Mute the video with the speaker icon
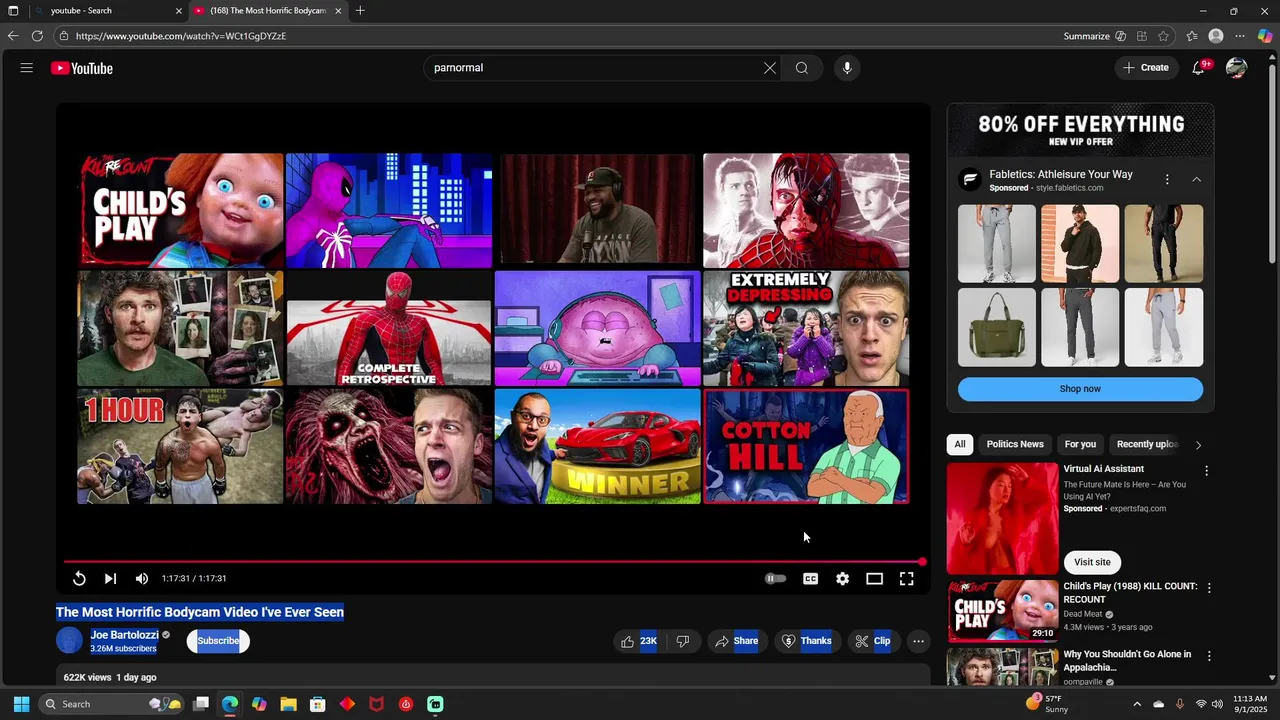 (x=142, y=578)
